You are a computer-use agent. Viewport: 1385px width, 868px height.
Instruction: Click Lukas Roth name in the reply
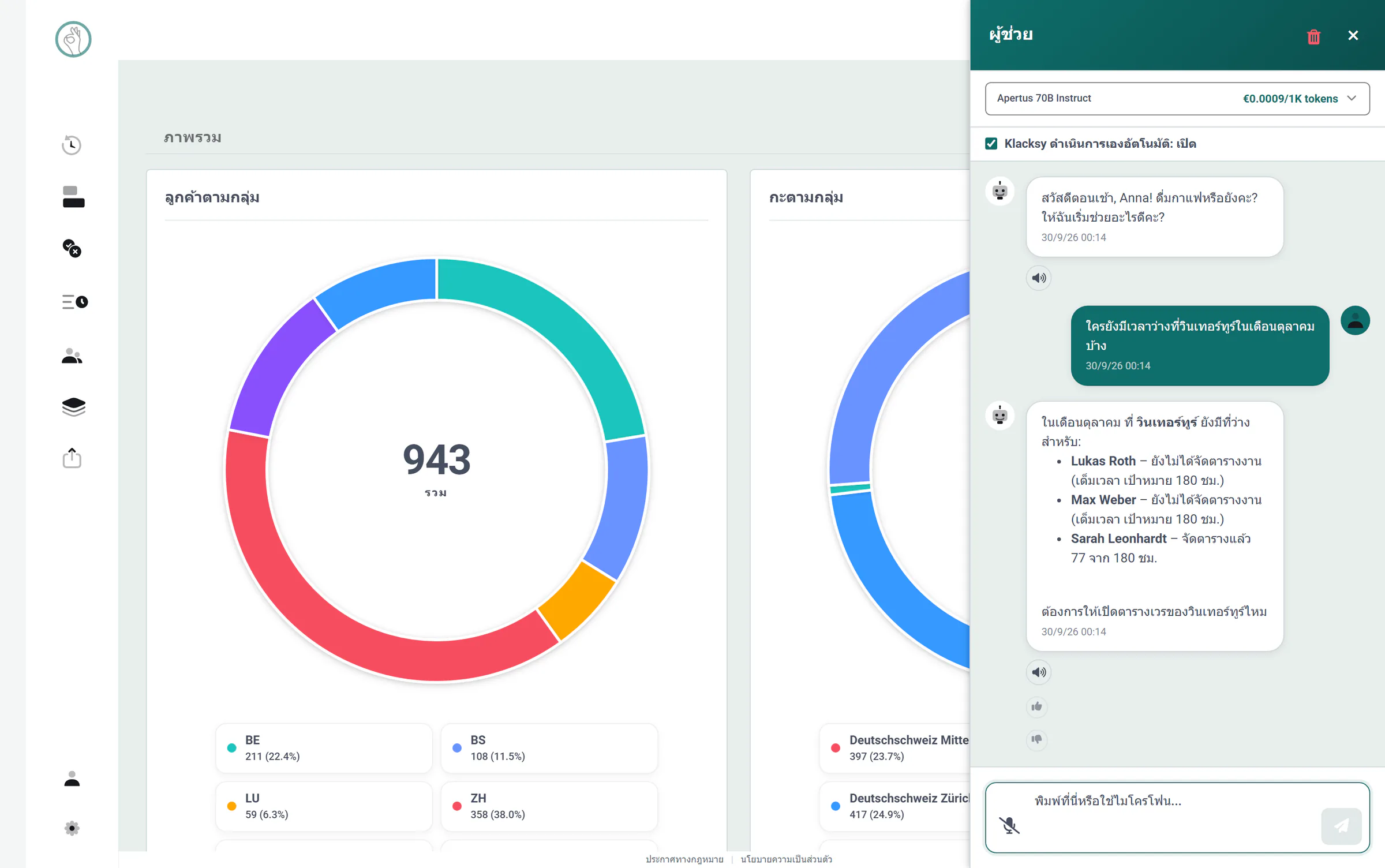coord(1103,461)
